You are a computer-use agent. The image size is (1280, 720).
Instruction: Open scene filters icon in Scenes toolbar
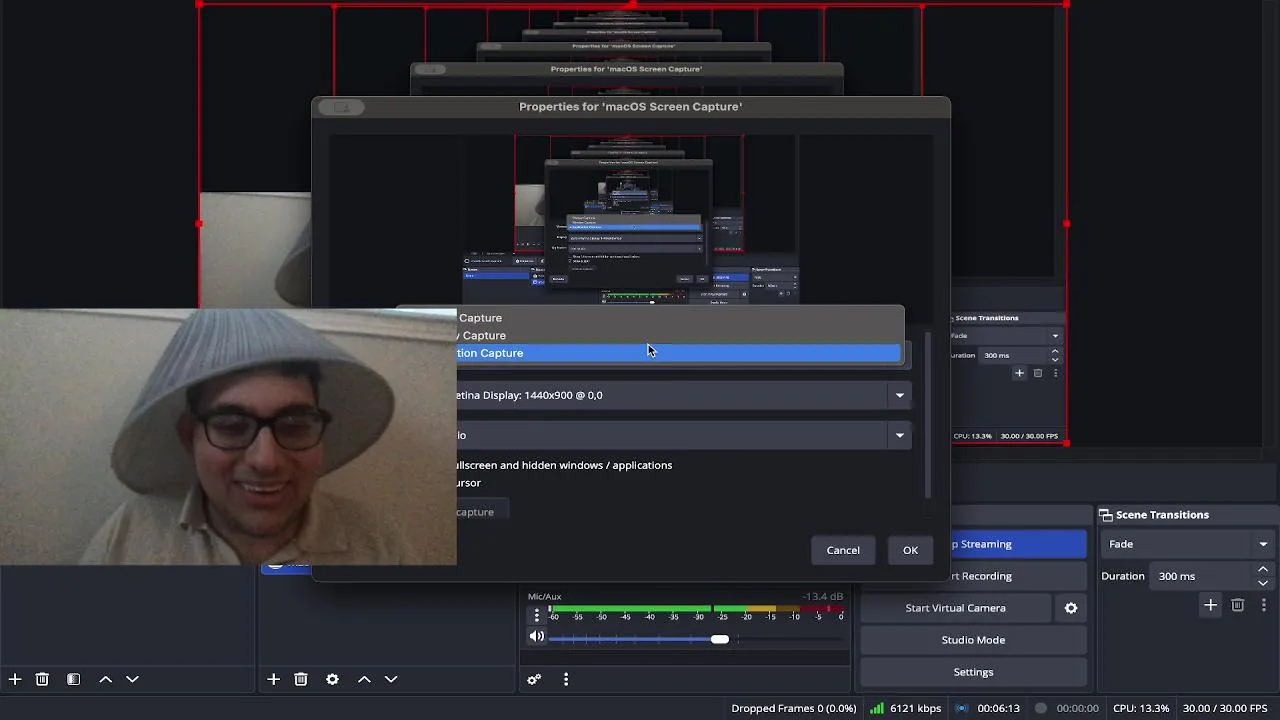(73, 679)
